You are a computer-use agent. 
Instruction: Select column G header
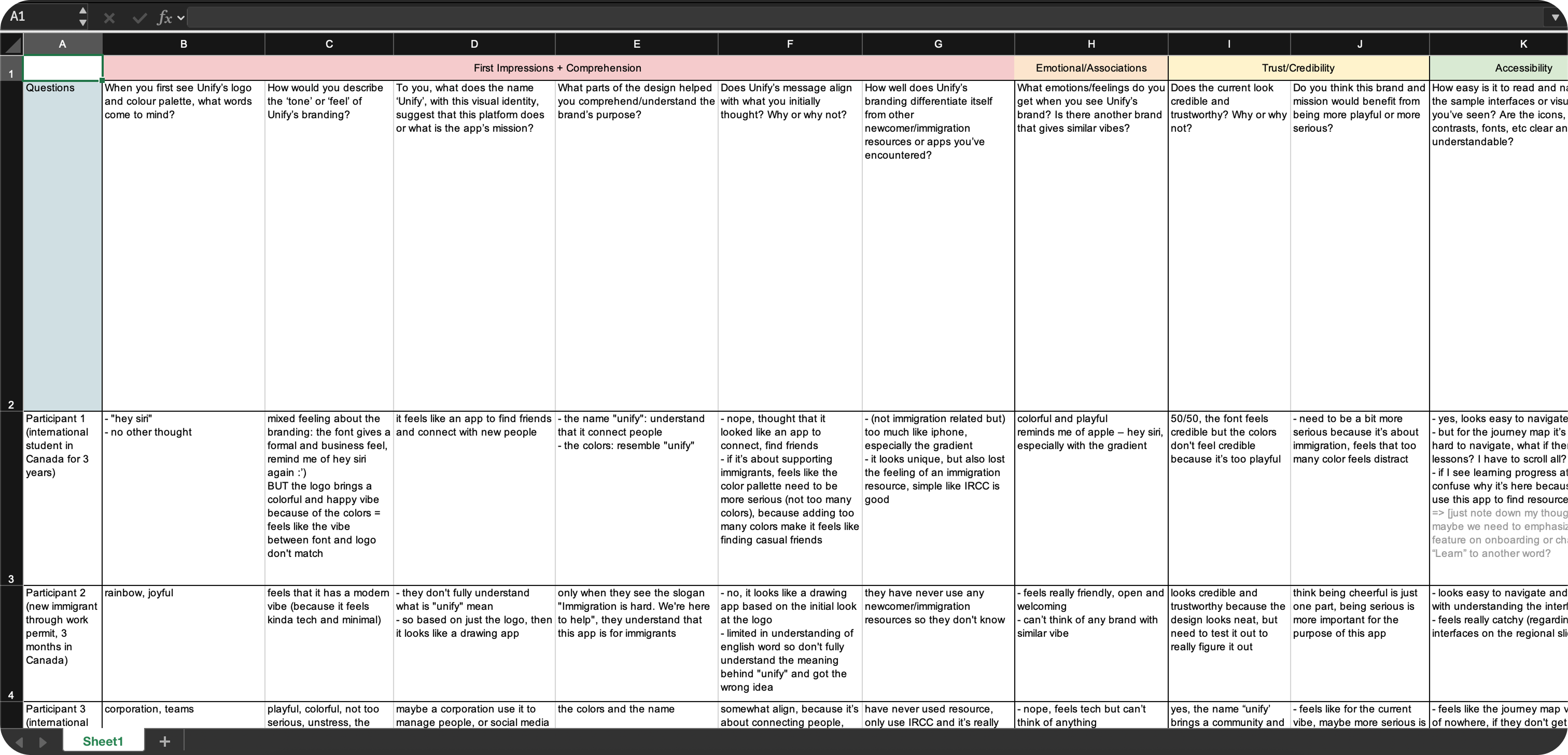(938, 44)
